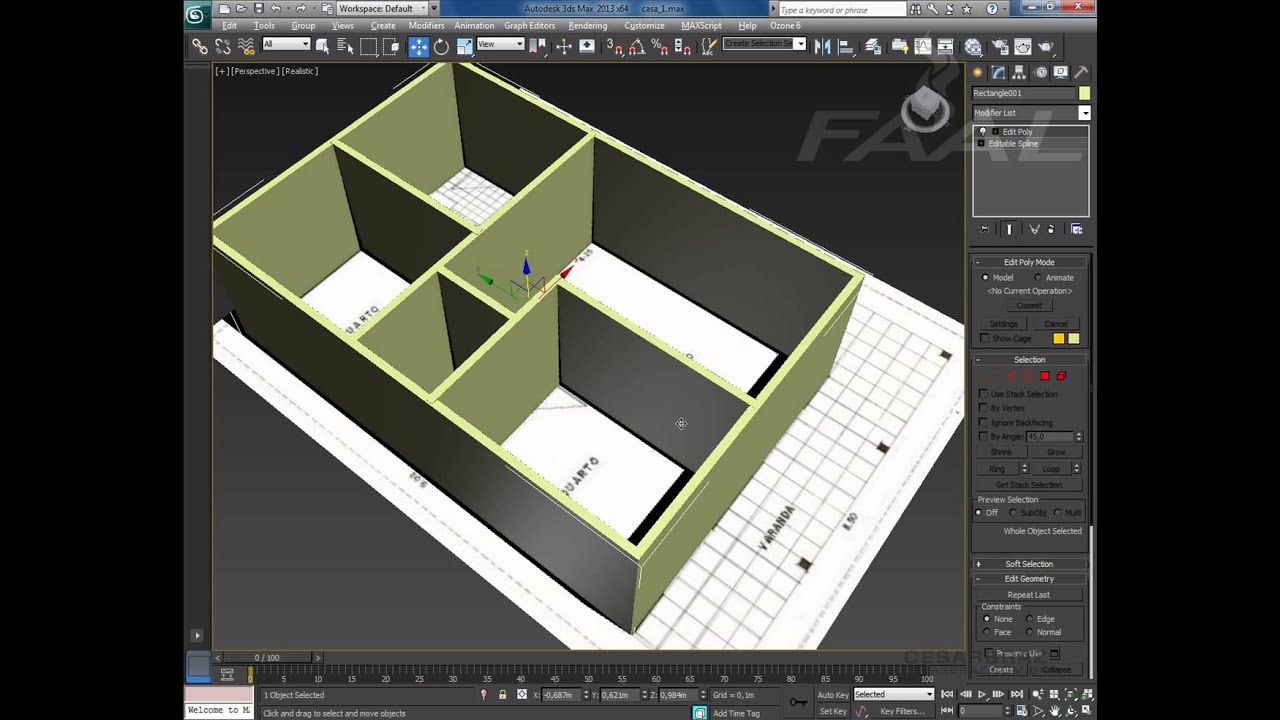Screen dimensions: 1280x720
Task: Activate the Select Object tool
Action: 323,46
